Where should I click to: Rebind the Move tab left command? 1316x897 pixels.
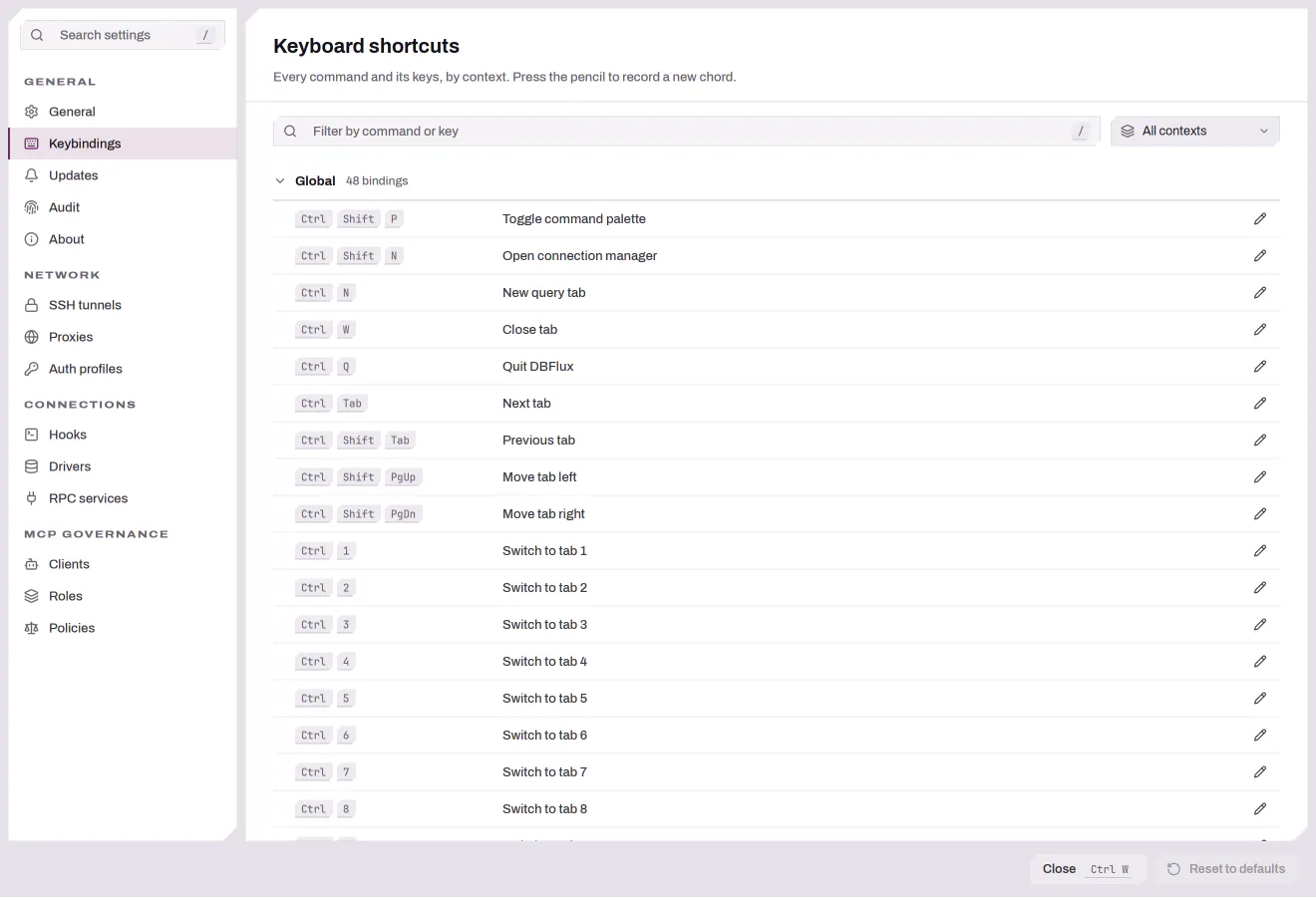coord(1260,477)
